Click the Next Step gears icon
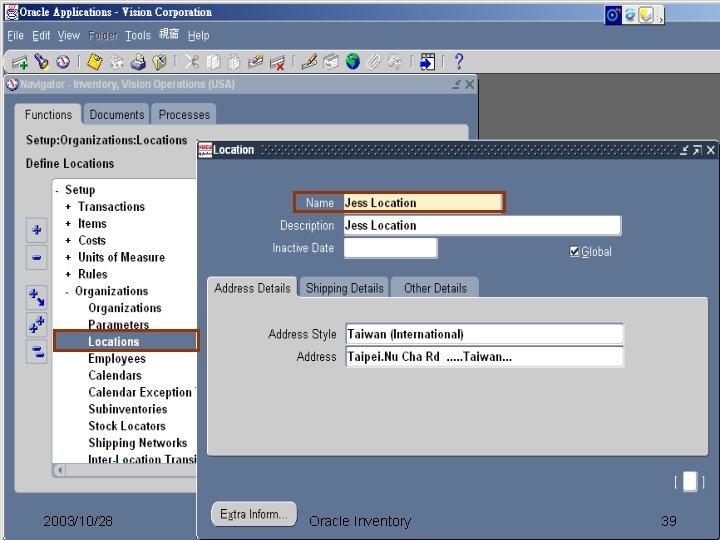This screenshot has width=720, height=540. [x=117, y=62]
